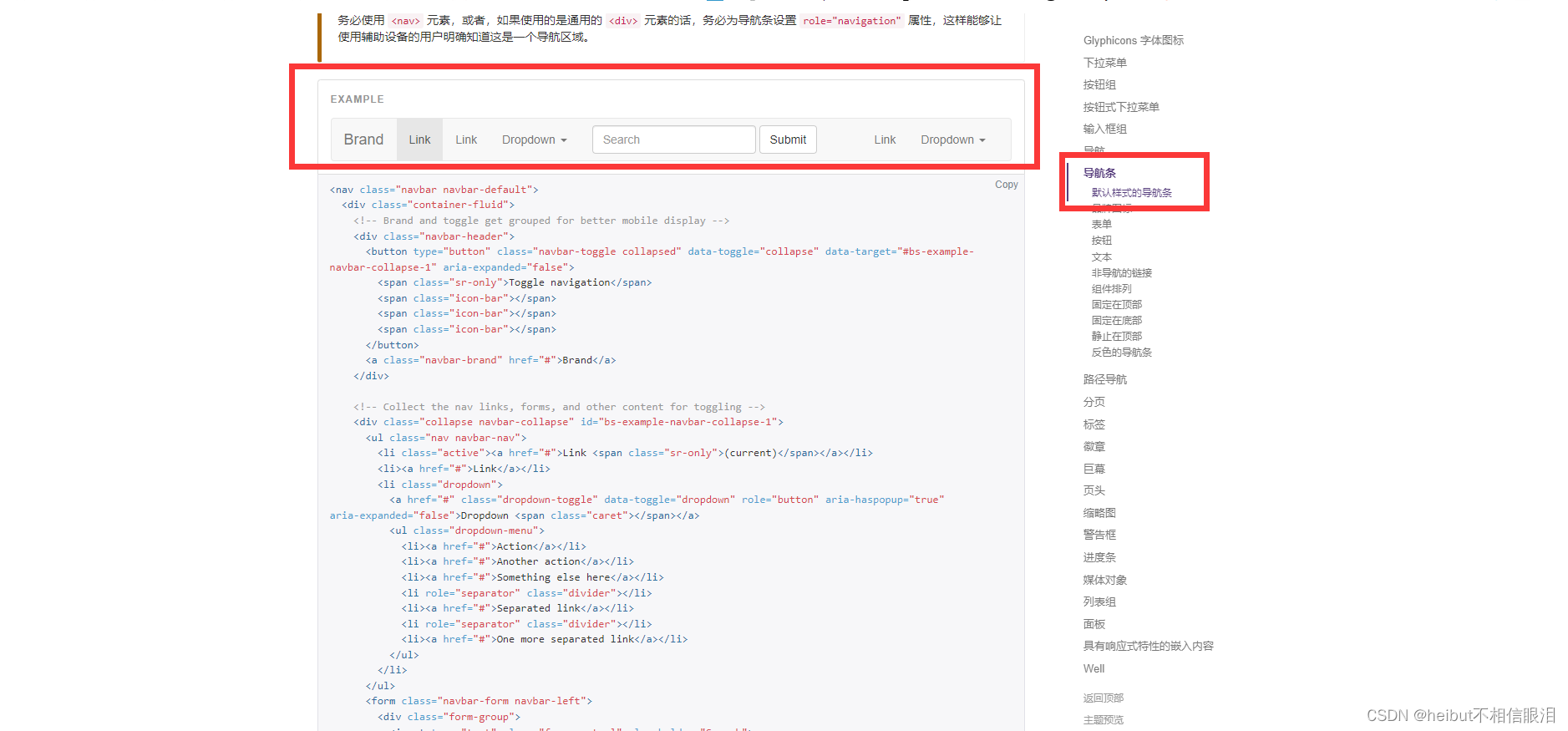Open 徽章 sidebar link
1568x731 pixels.
point(1094,446)
